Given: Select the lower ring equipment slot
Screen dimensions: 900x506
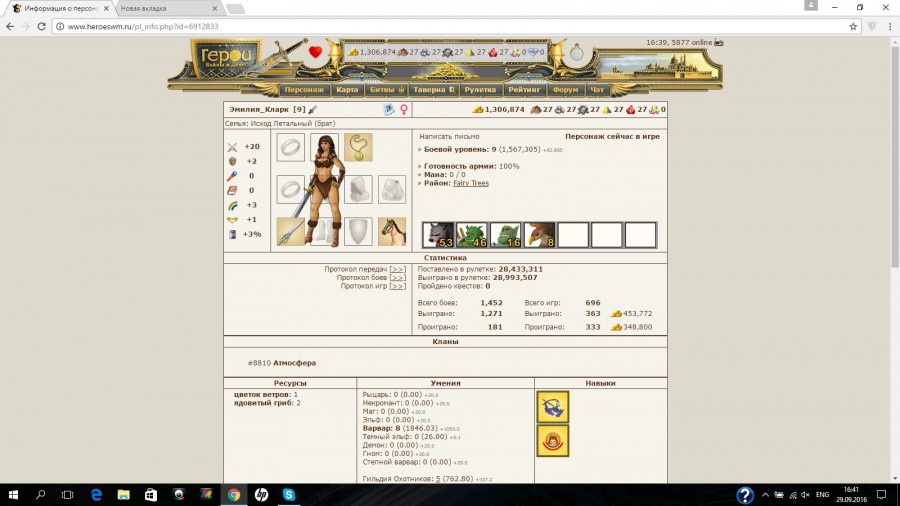Looking at the screenshot, I should pyautogui.click(x=290, y=189).
